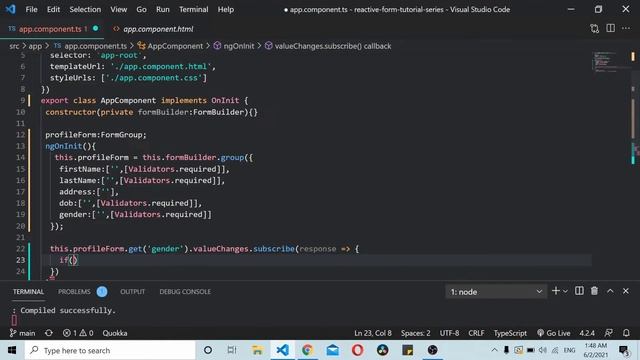The image size is (640, 360).
Task: Change encoding UTF-8
Action: tap(449, 333)
